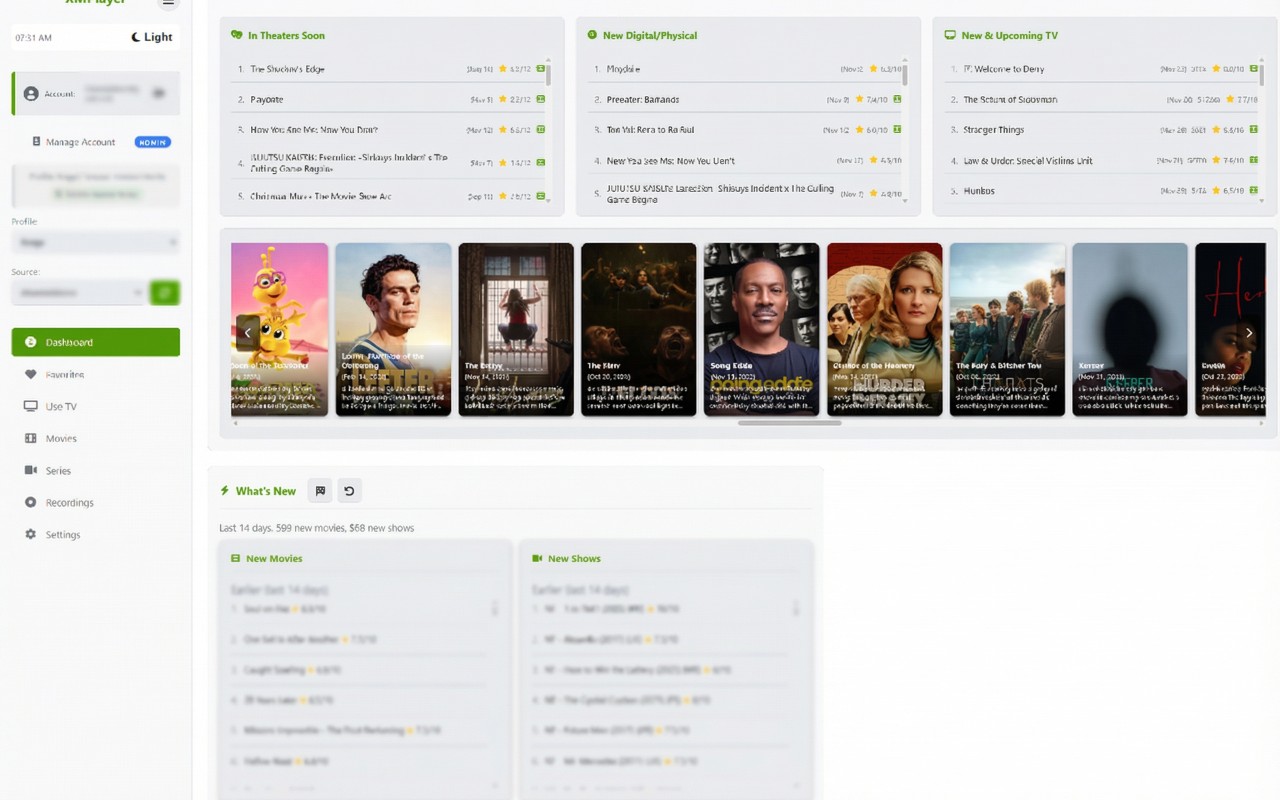Select the Welcome to Derry title
This screenshot has width=1280, height=800.
click(1003, 69)
